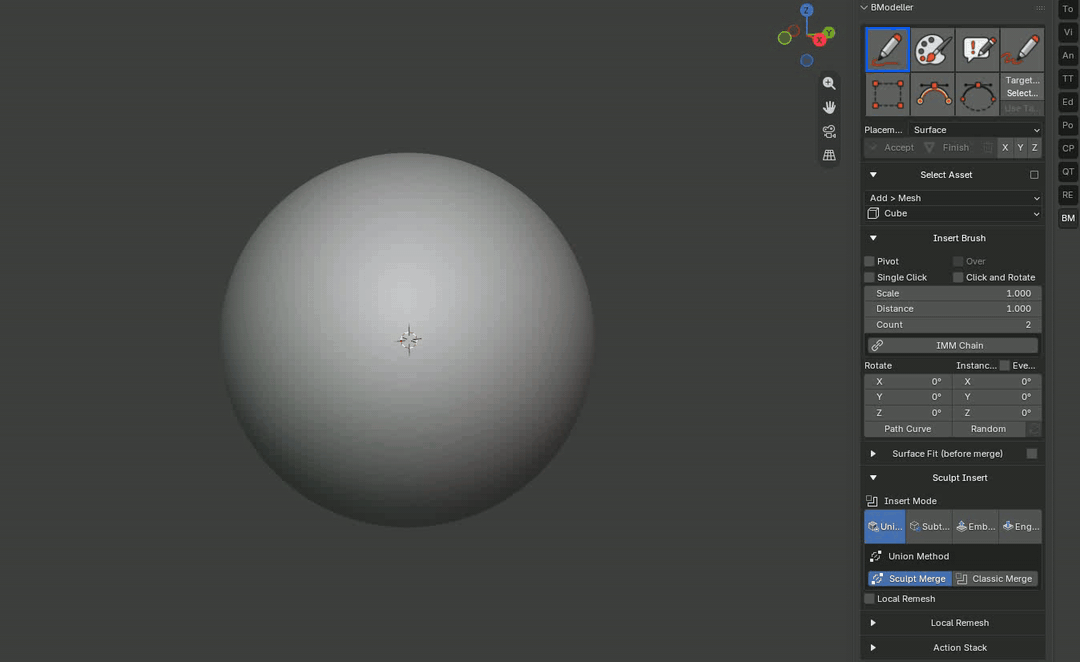Open the Cube asset dropdown
This screenshot has width=1080, height=662.
tap(953, 214)
